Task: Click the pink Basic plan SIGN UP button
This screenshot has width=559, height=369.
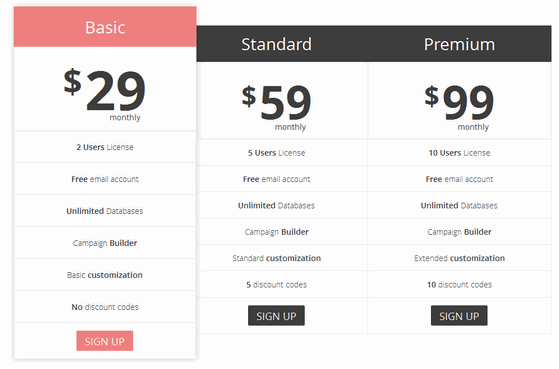Action: click(x=104, y=341)
